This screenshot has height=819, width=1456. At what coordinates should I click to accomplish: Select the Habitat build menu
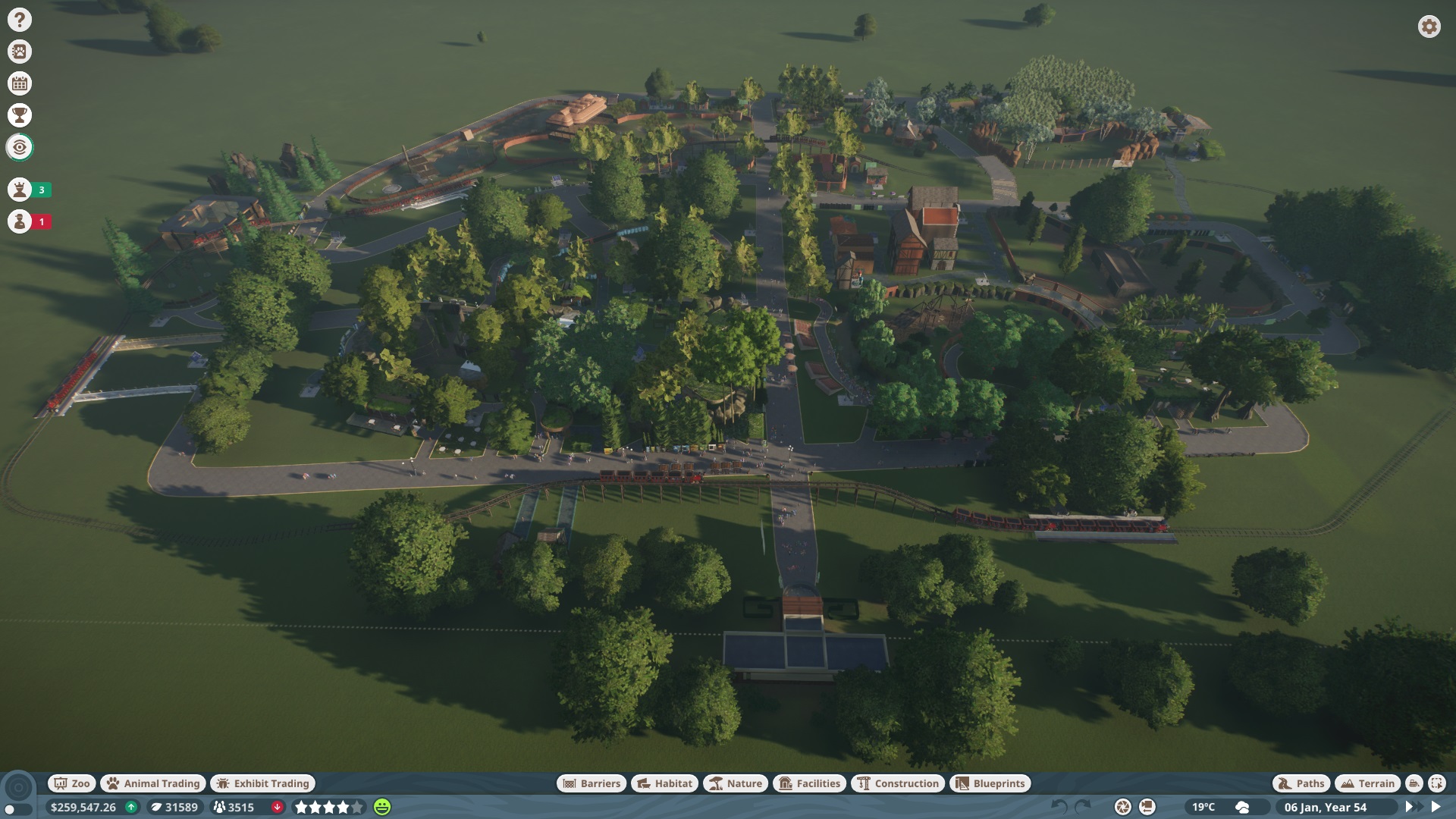[x=665, y=783]
